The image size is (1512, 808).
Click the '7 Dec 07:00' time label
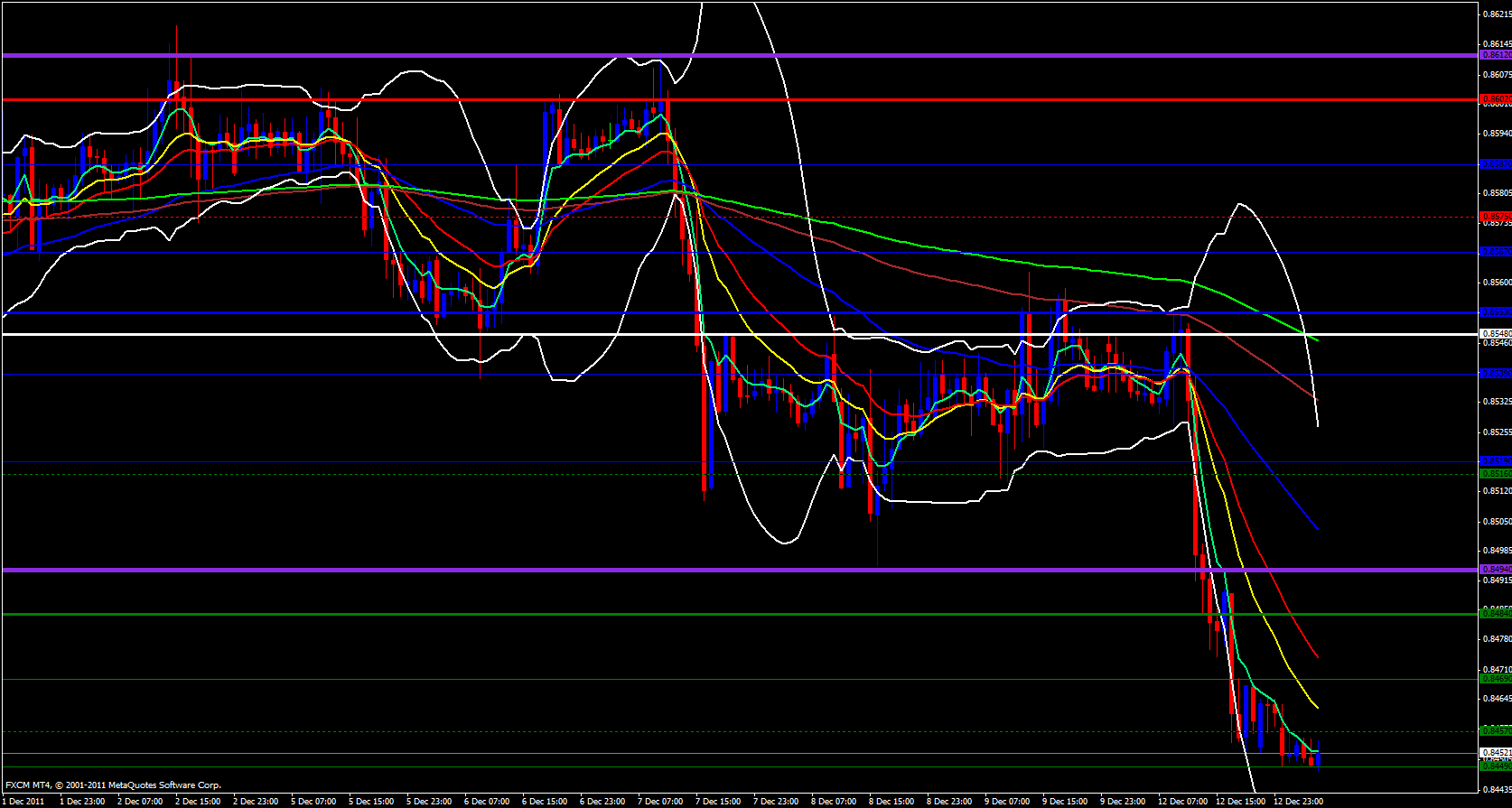[x=660, y=802]
